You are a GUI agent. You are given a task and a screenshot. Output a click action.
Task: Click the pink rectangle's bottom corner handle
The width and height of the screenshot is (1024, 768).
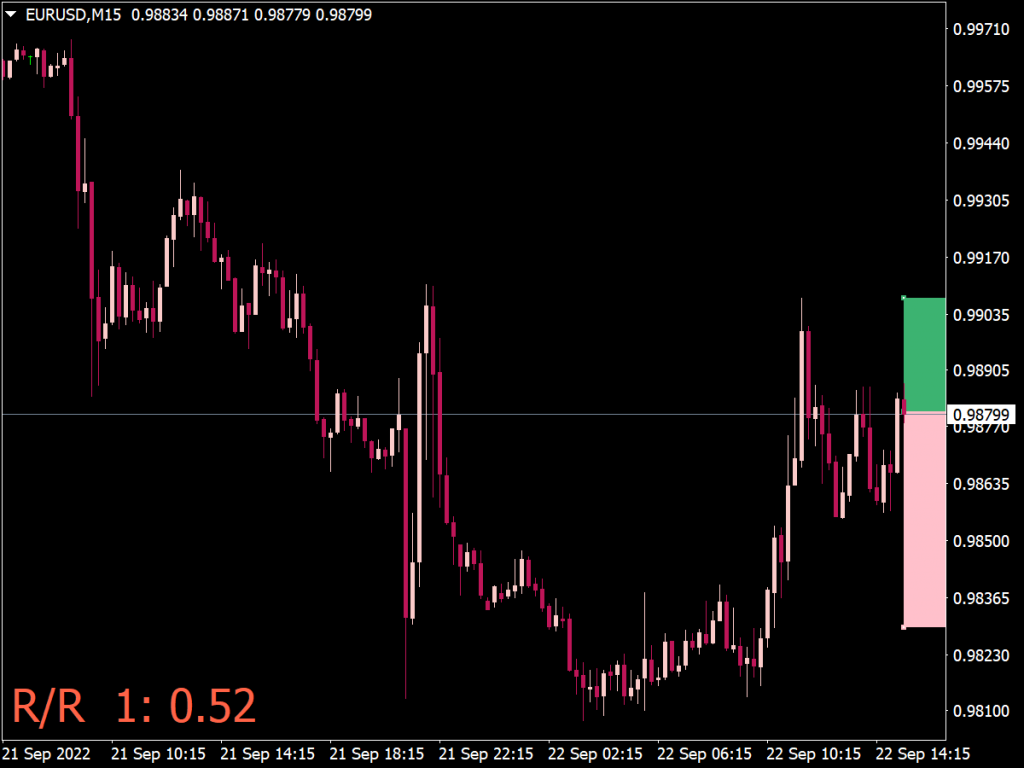904,627
